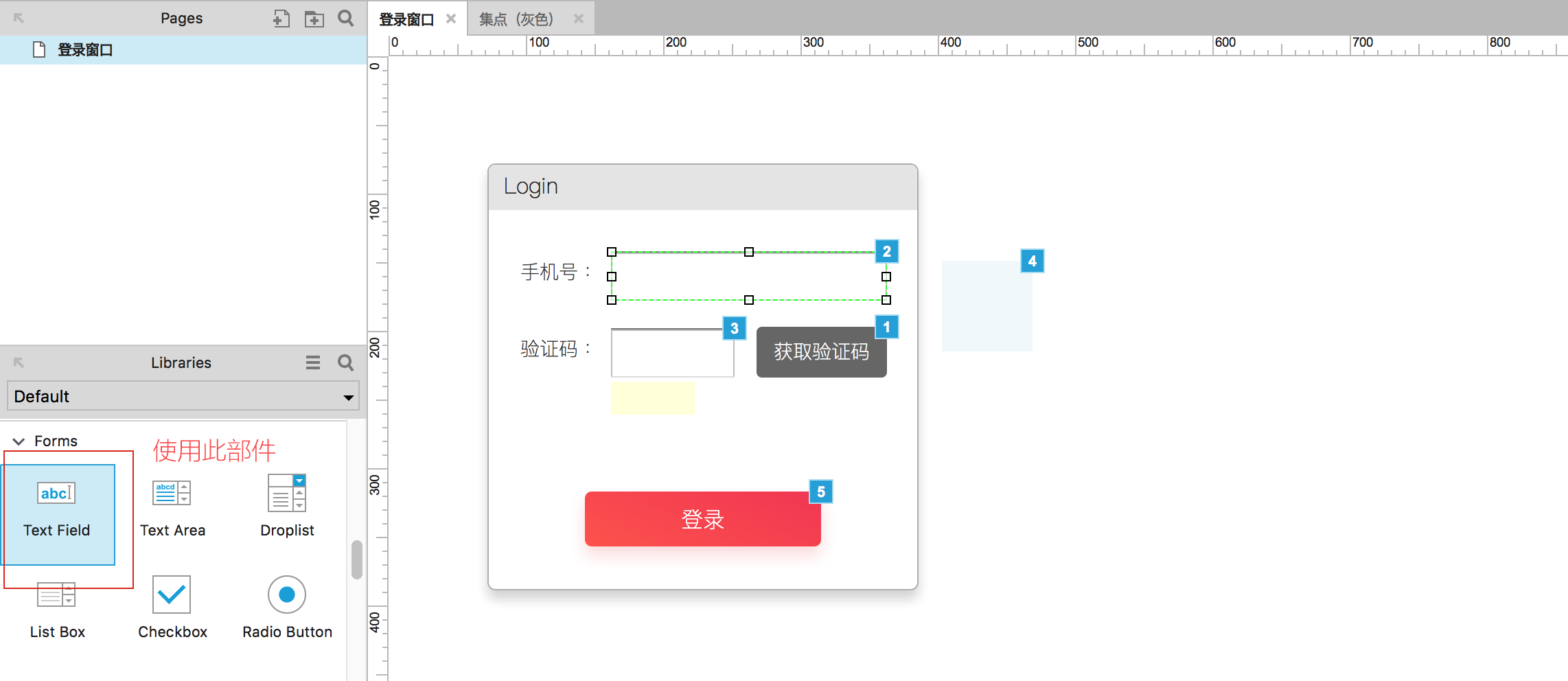
Task: Click footnote marker 2 on phone field
Action: (886, 251)
